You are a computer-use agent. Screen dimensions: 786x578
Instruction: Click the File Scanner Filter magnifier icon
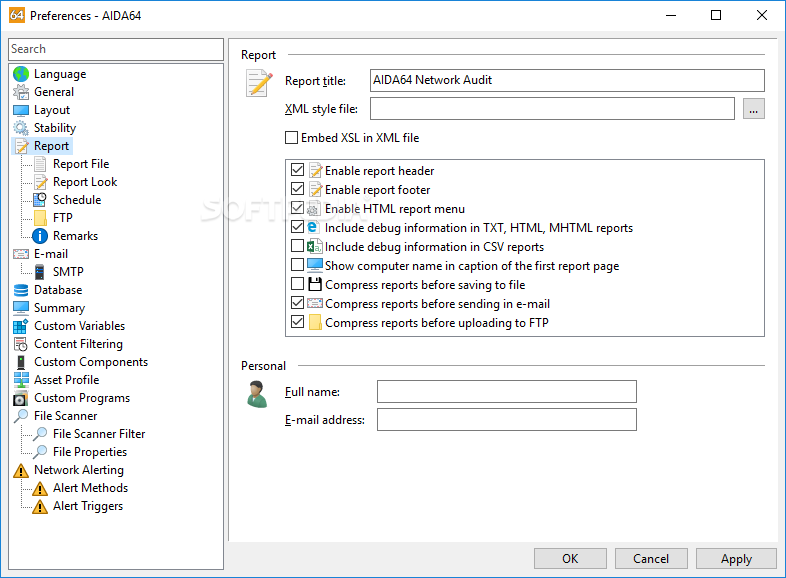40,434
